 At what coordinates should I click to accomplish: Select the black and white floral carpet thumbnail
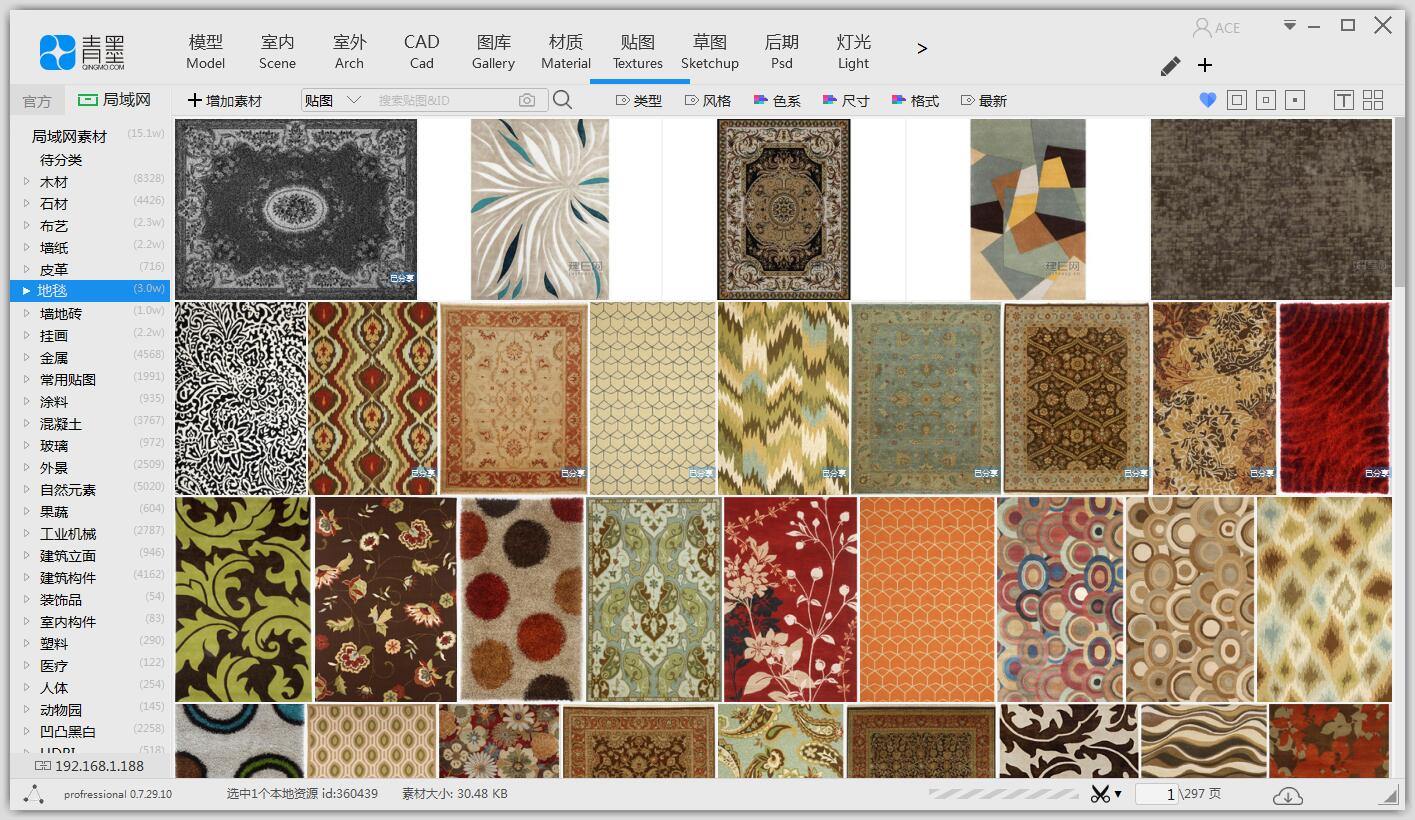(x=240, y=398)
